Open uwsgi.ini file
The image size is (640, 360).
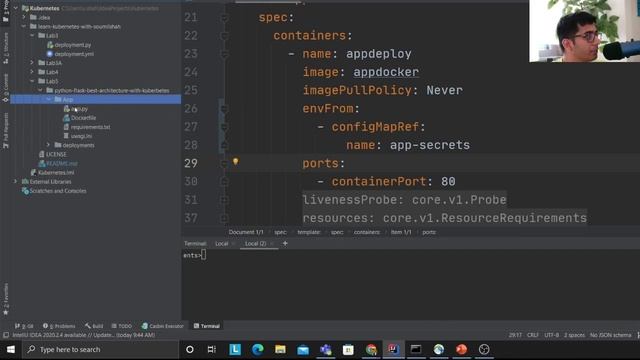(81, 136)
